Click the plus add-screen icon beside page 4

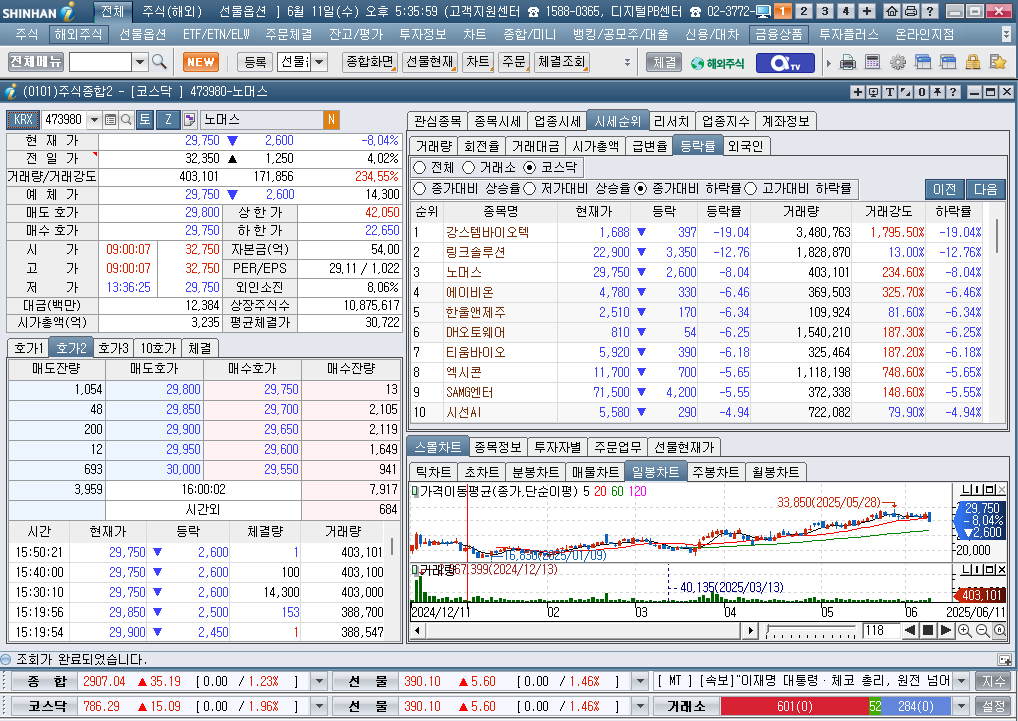tap(867, 11)
